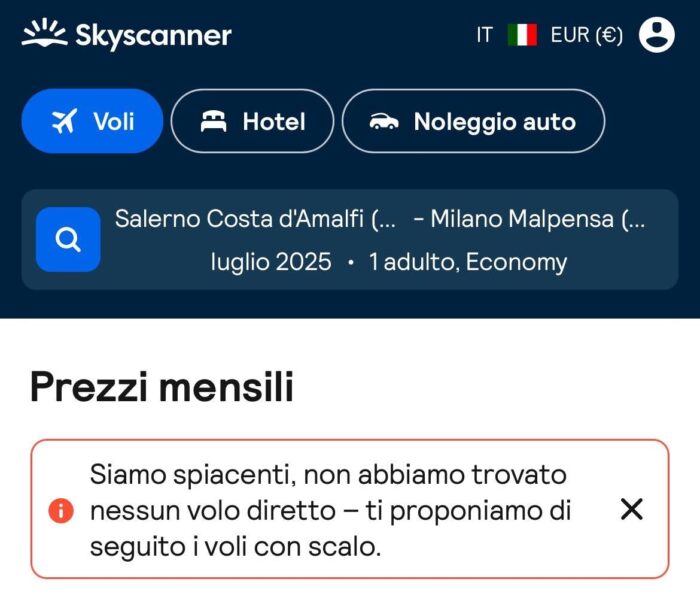Screen dimensions: 700x594
Task: Open the EUR (€) currency selector
Action: point(587,35)
